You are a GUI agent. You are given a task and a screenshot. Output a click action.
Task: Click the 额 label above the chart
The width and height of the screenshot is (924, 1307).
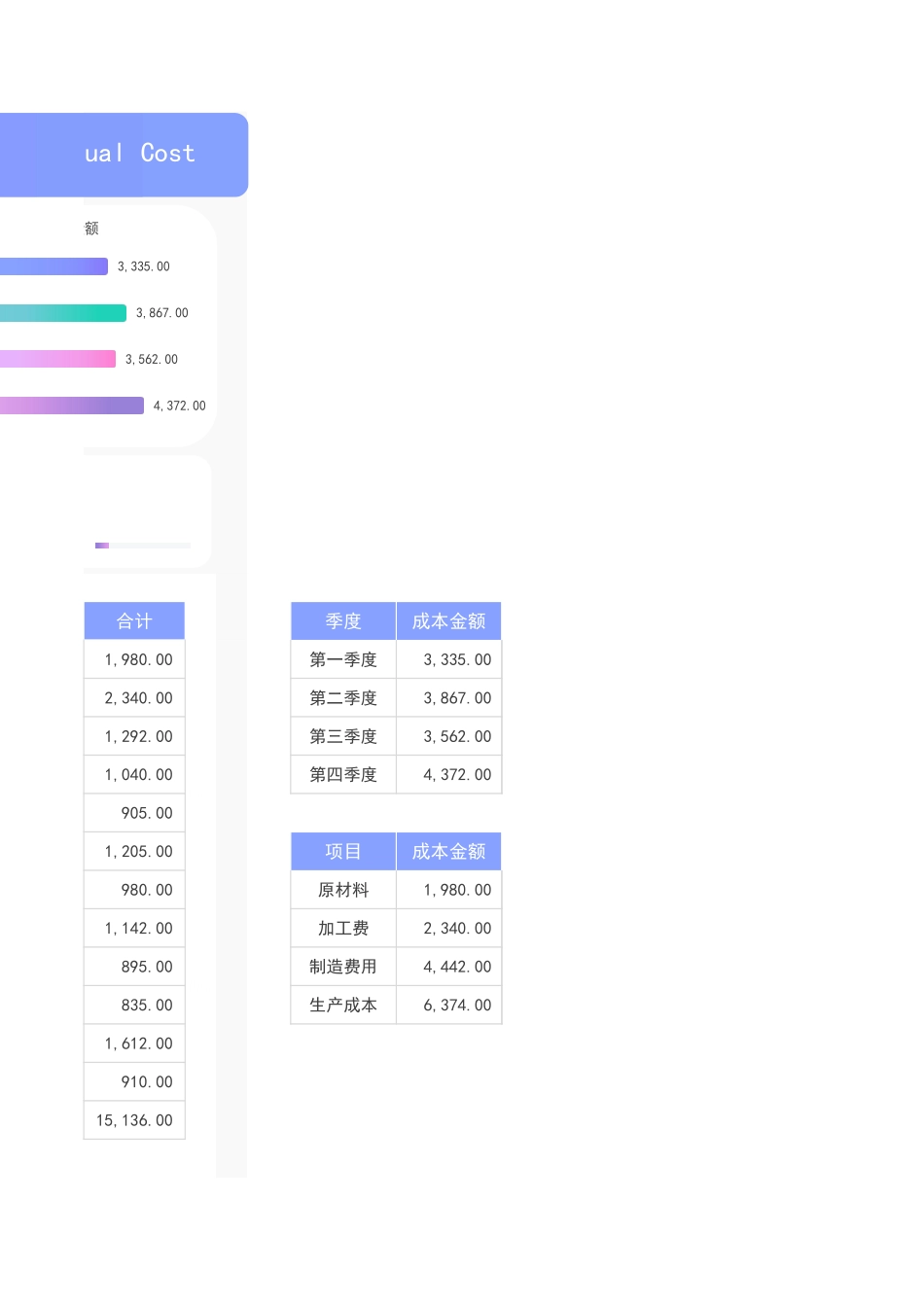pyautogui.click(x=91, y=228)
